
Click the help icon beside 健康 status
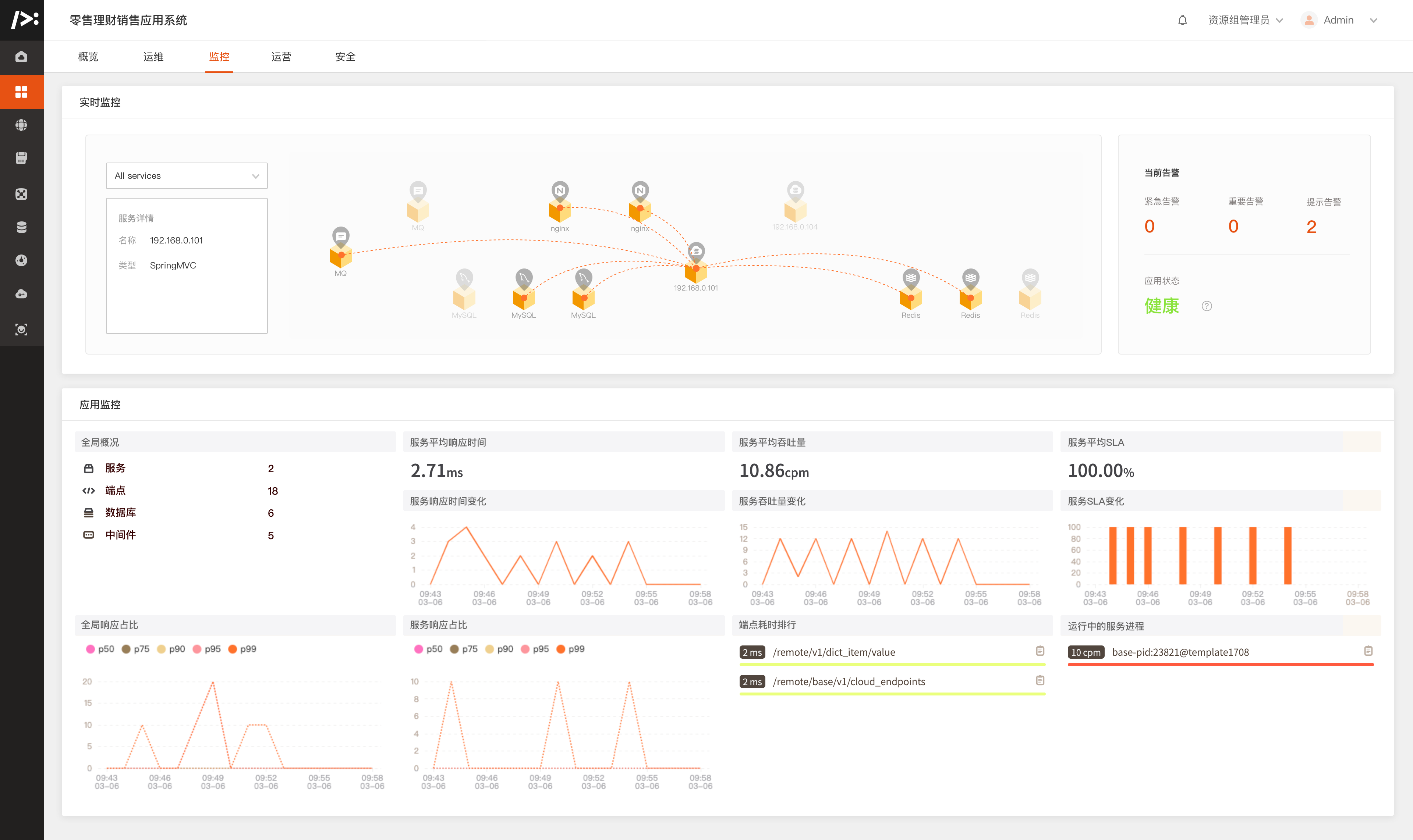pyautogui.click(x=1206, y=306)
